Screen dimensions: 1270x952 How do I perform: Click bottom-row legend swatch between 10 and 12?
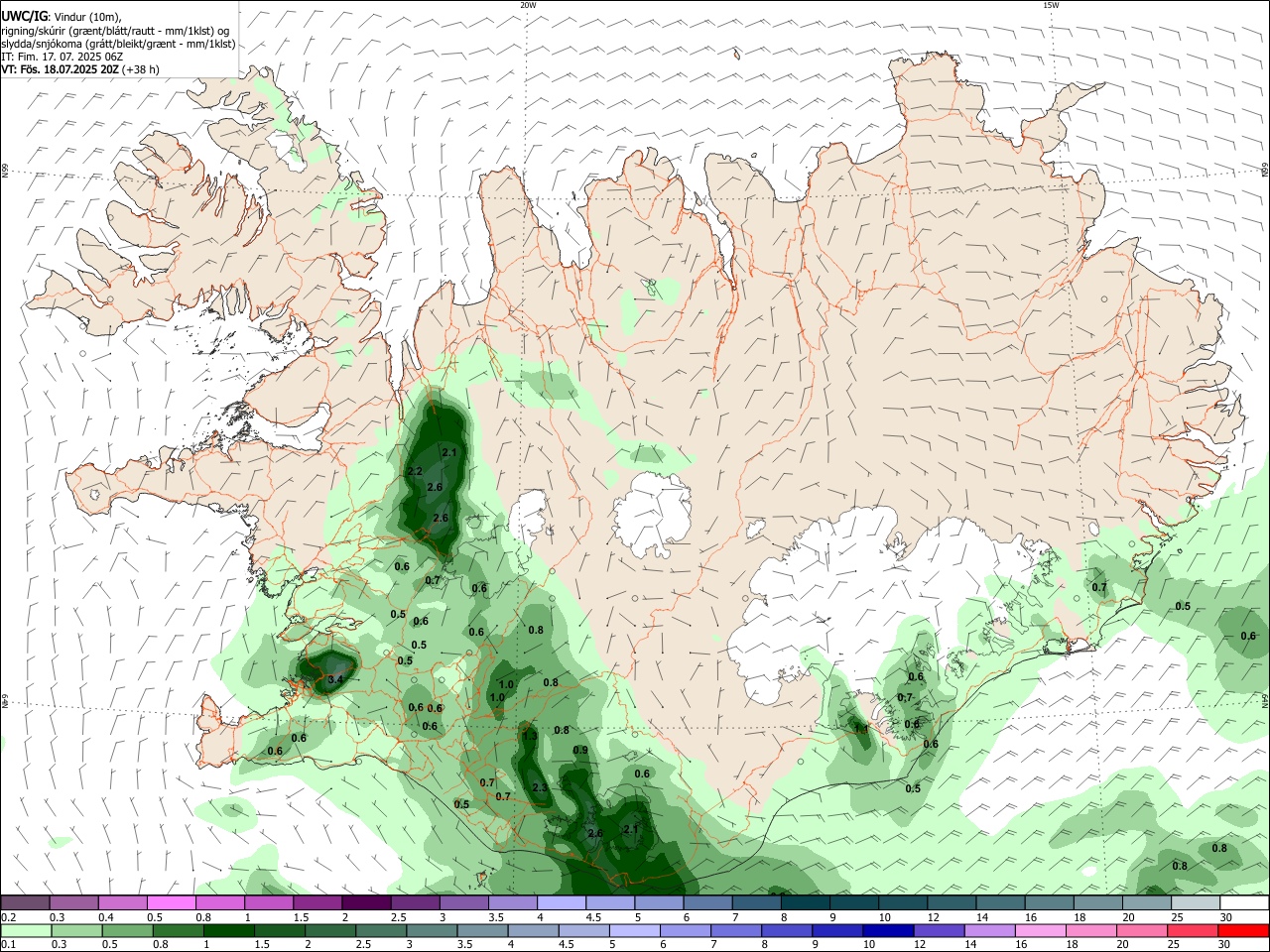pyautogui.click(x=889, y=930)
